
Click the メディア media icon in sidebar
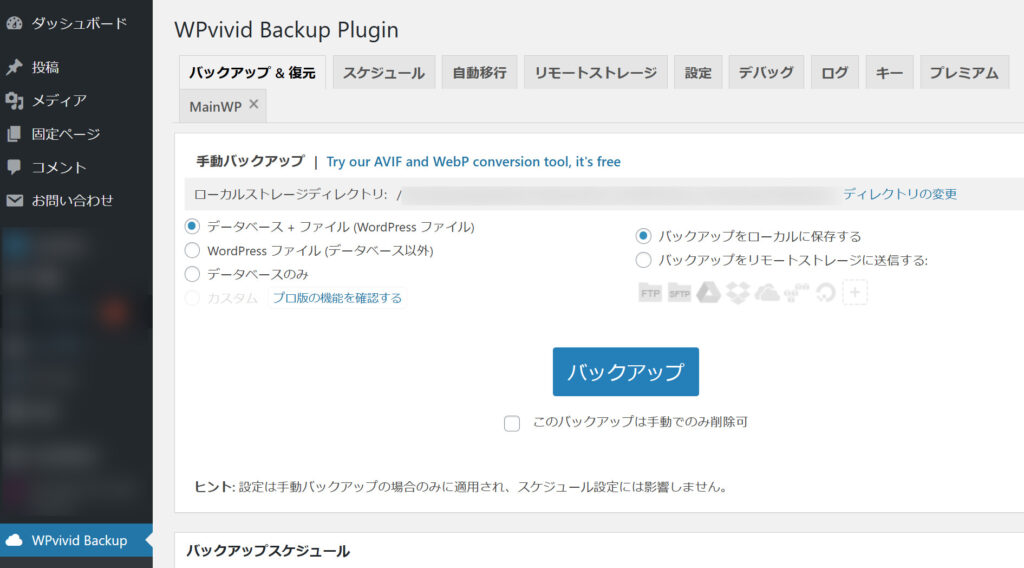tap(14, 100)
